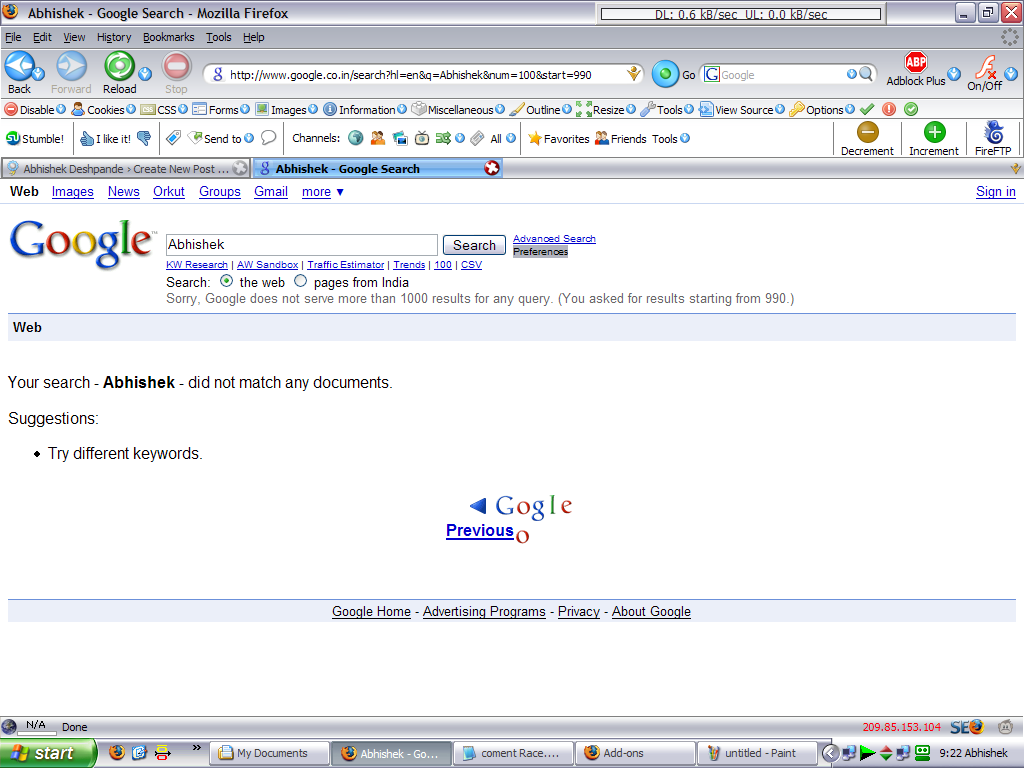1024x768 pixels.
Task: Click the Google Search button
Action: (474, 245)
